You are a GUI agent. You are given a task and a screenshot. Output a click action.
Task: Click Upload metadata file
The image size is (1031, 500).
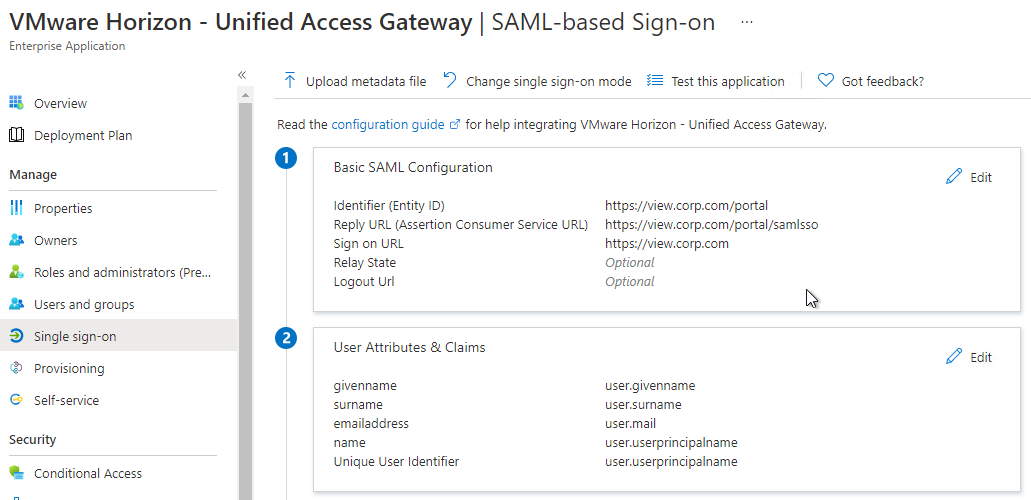(x=354, y=81)
